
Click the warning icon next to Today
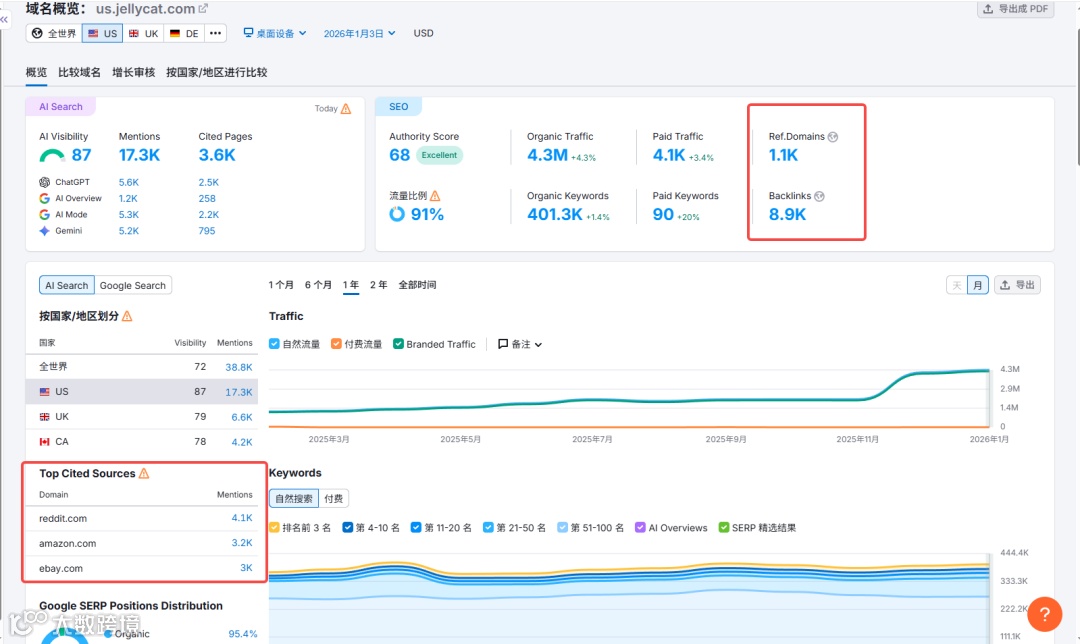pyautogui.click(x=346, y=109)
